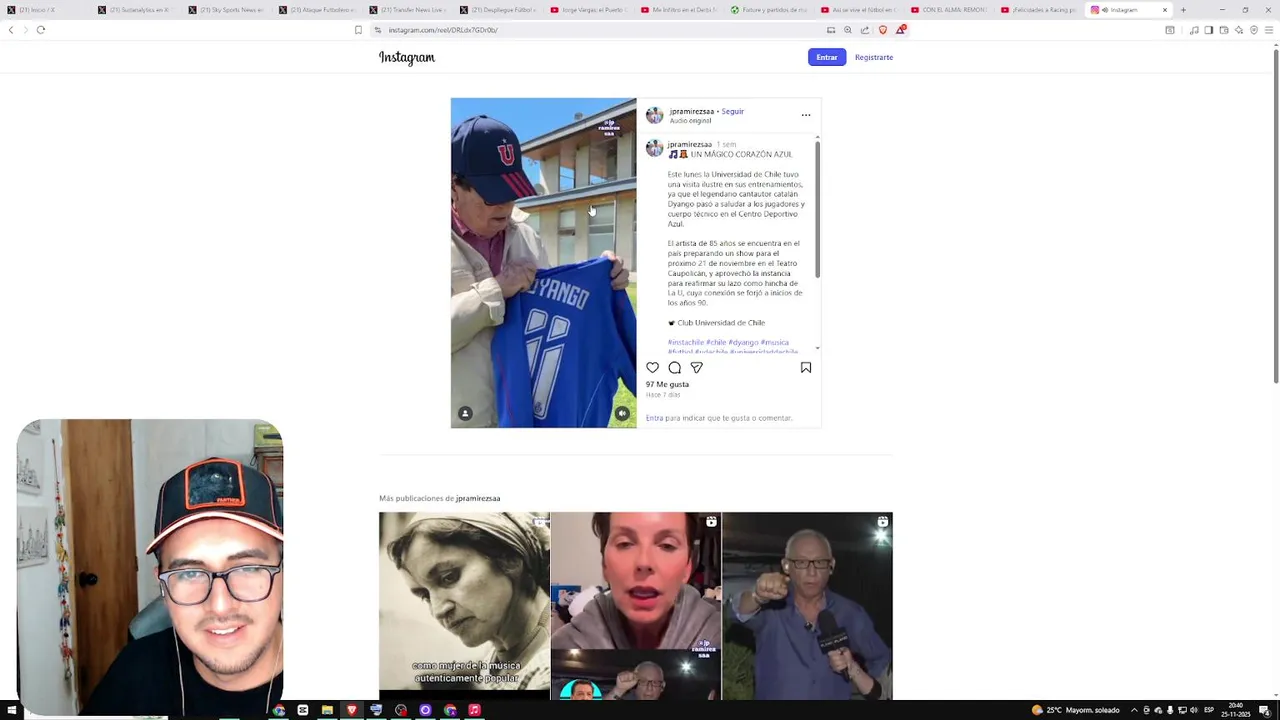
Task: Open the Windows Start menu
Action: pyautogui.click(x=12, y=710)
